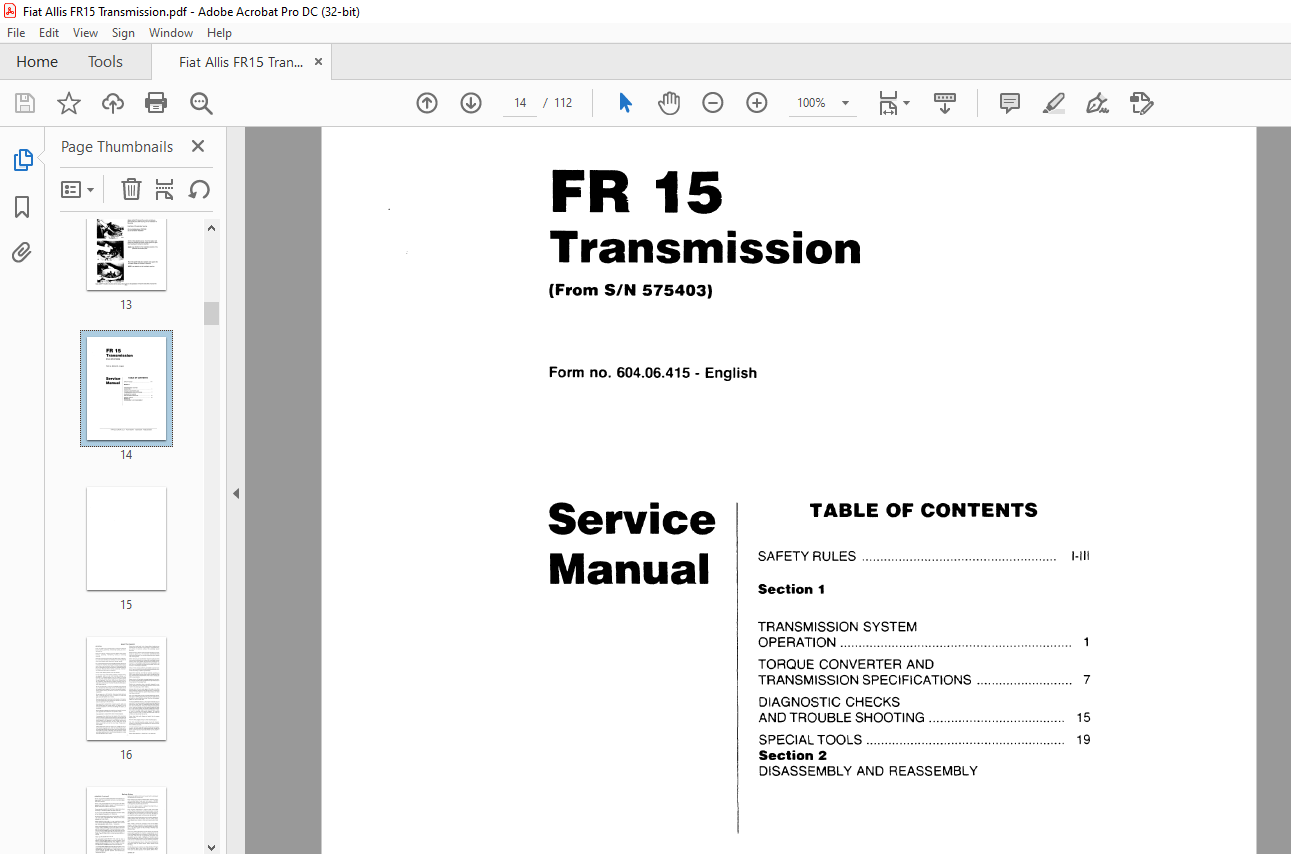Viewport: 1291px width, 854px height.
Task: Click the fit page width icon
Action: [888, 103]
